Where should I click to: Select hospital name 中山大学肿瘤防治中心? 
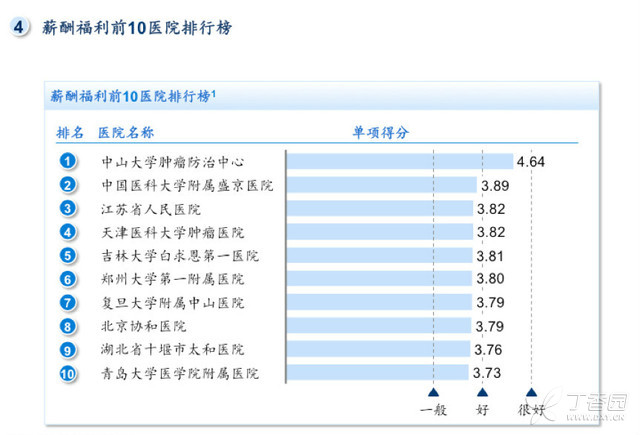coord(173,162)
